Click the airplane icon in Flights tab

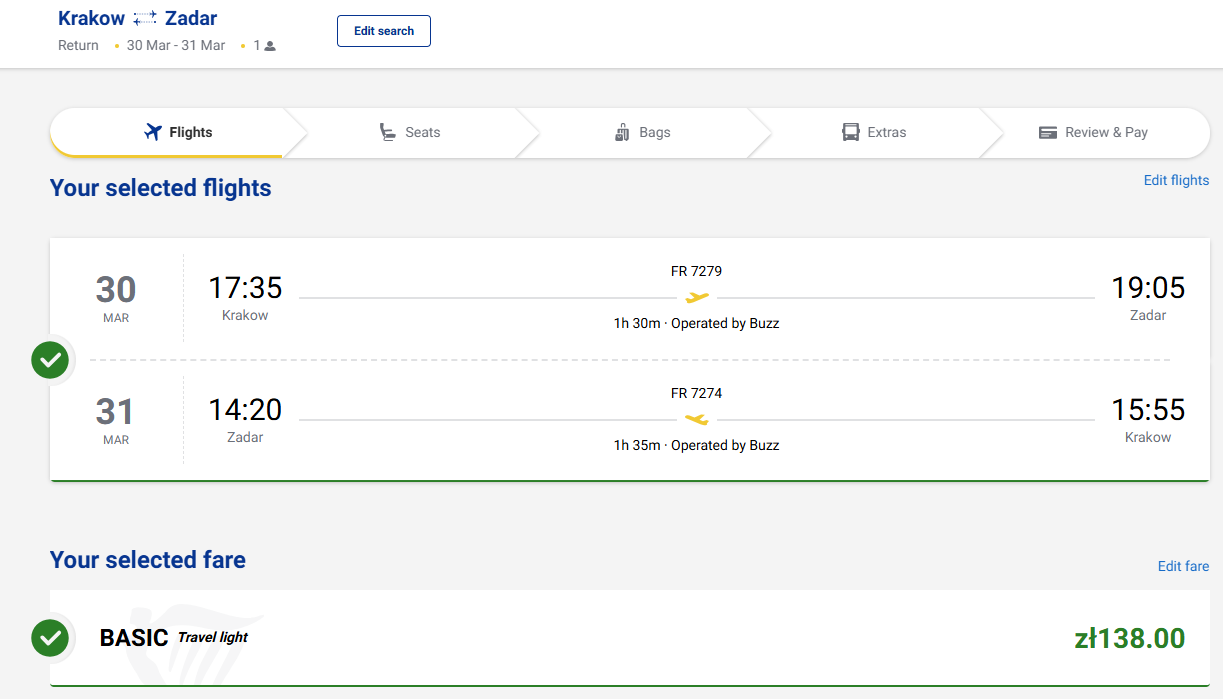click(x=153, y=132)
